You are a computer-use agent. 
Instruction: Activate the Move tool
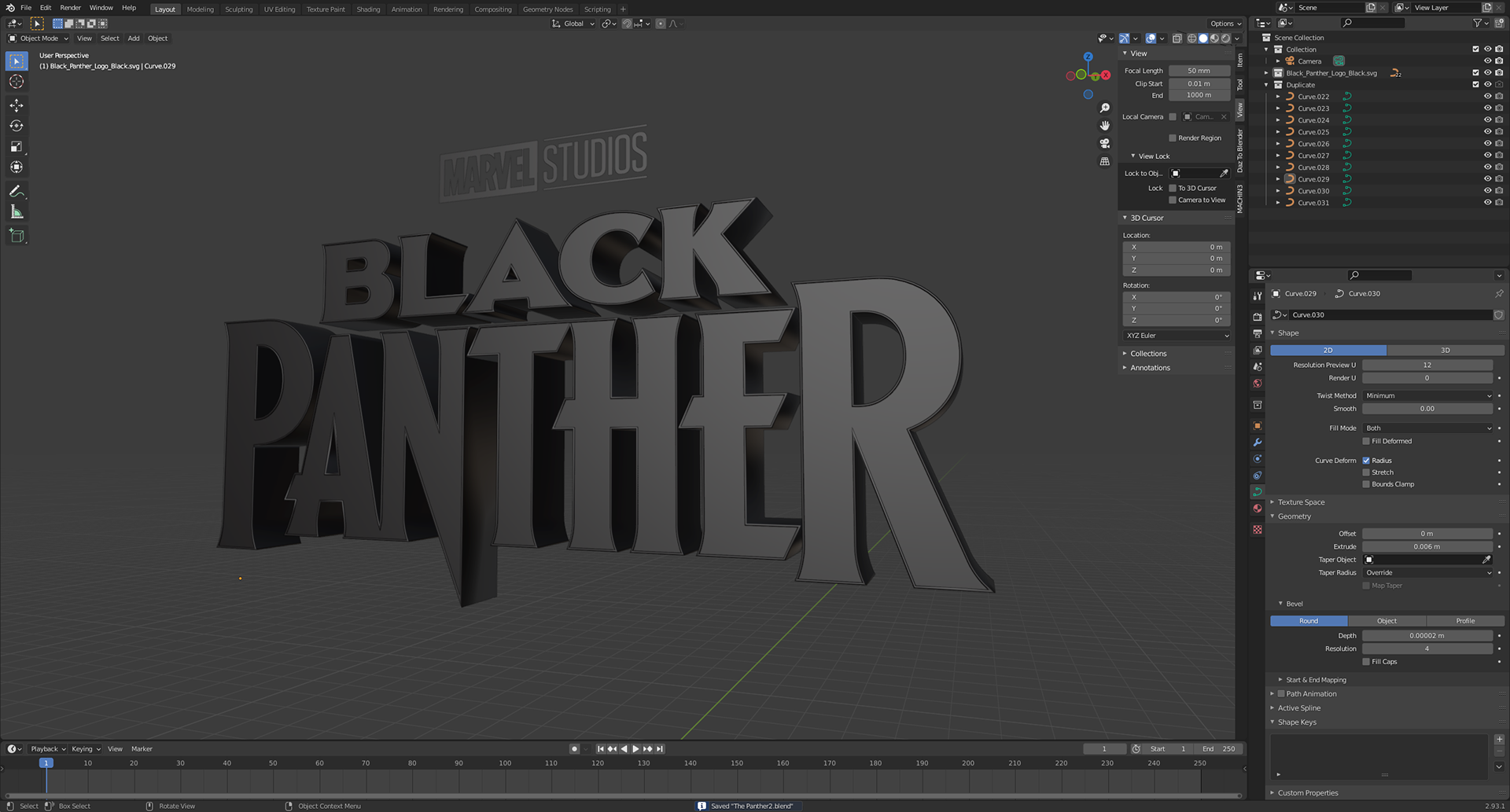click(17, 105)
